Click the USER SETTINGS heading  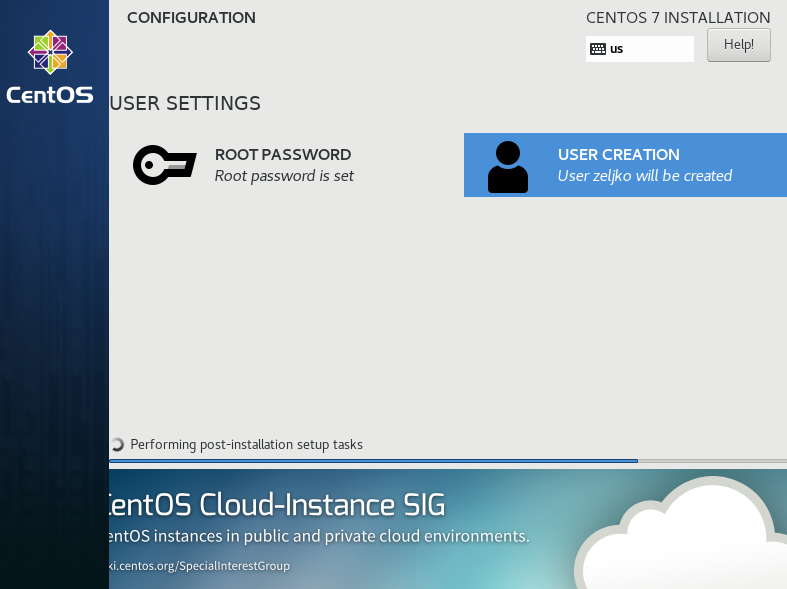(185, 103)
